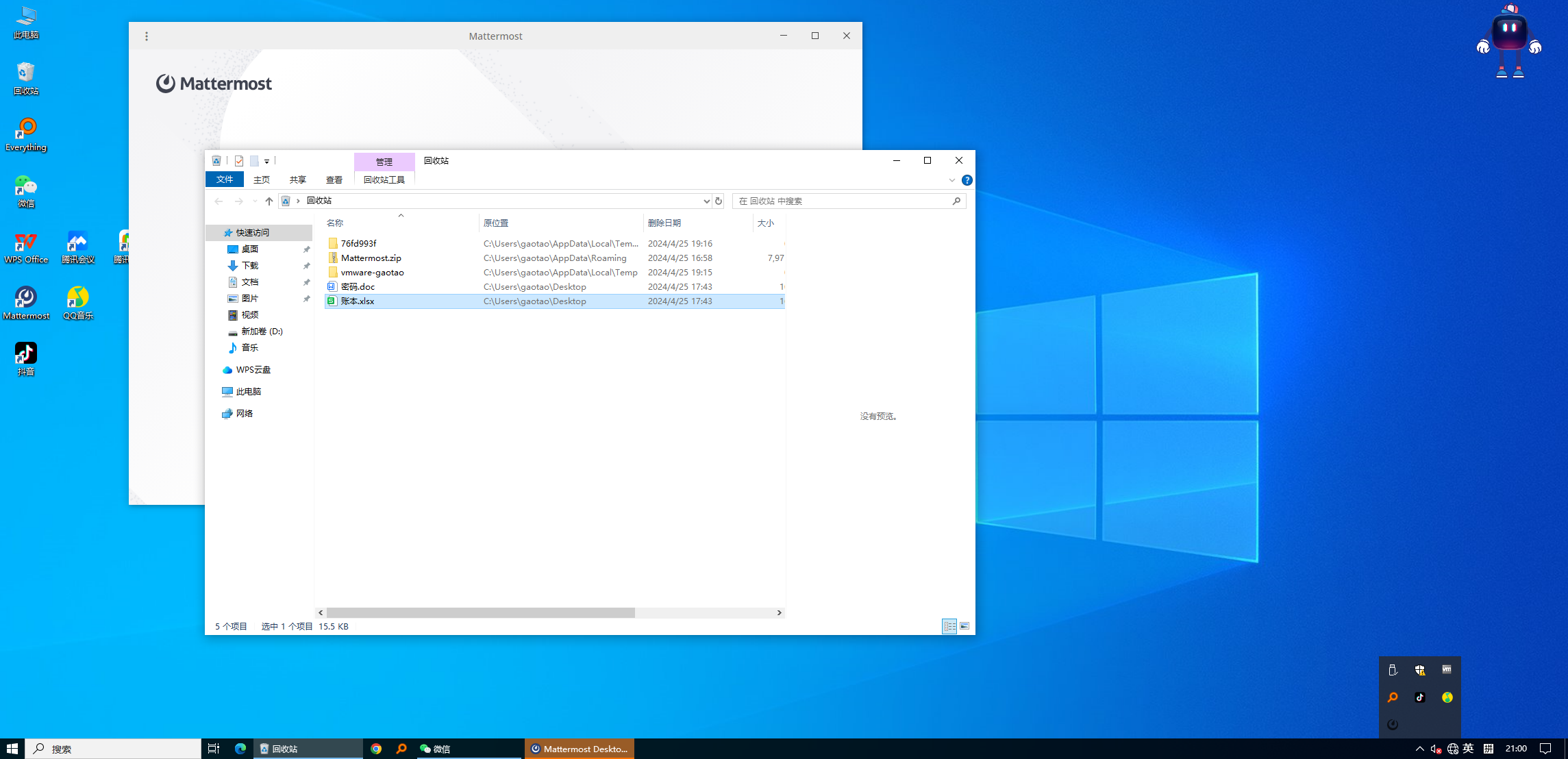Screen dimensions: 1568x759
Task: Click the horizontal scrollbar right arrow
Action: 779,612
